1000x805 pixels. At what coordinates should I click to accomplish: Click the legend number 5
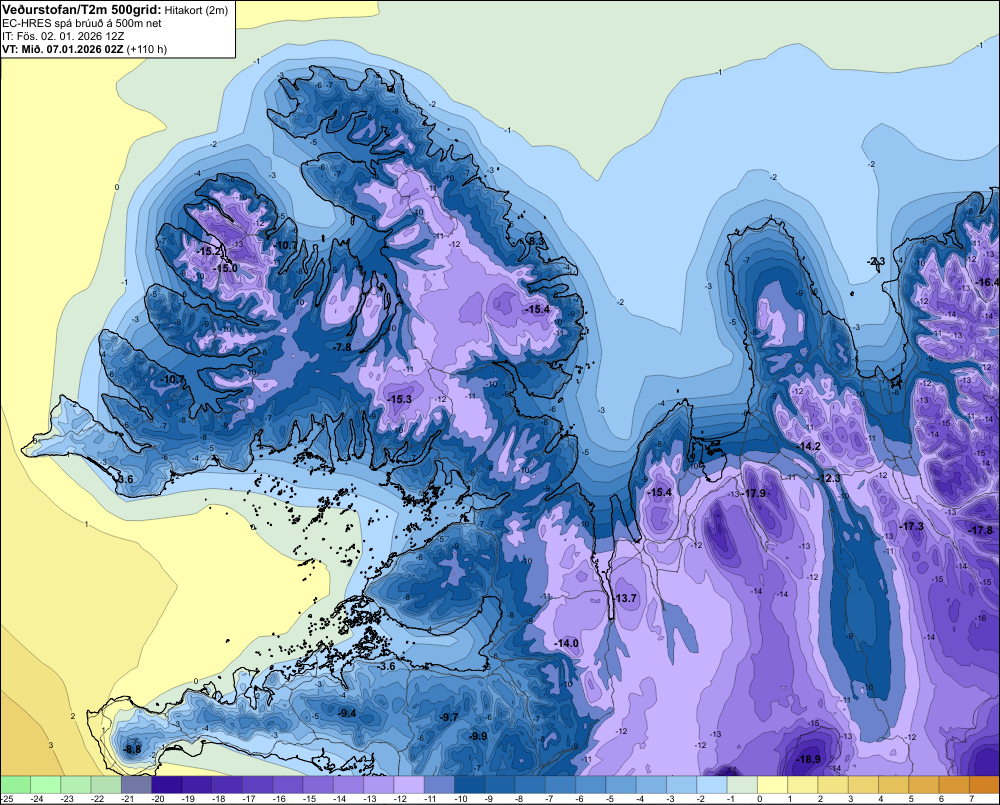pyautogui.click(x=911, y=799)
